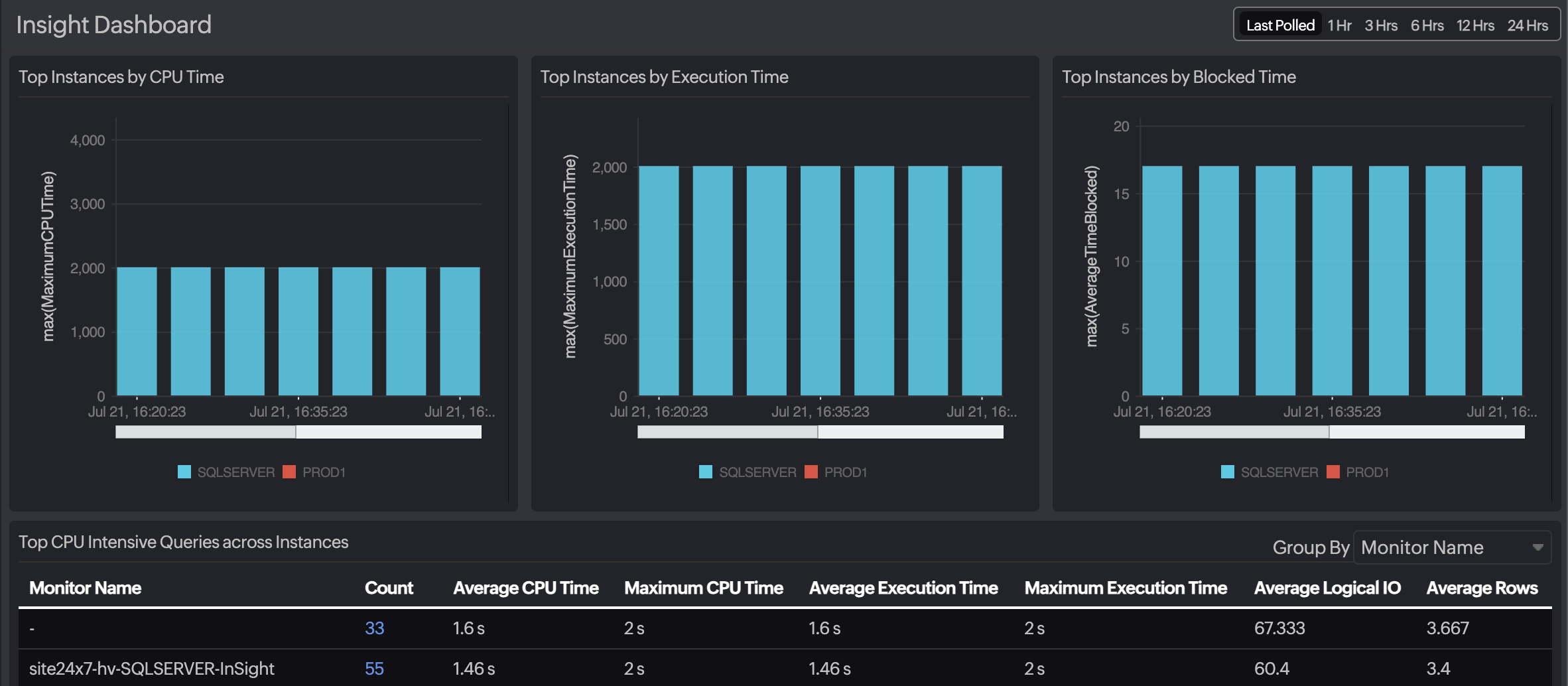
Task: Open the Group By dropdown showing Monitor Name
Action: point(1452,547)
